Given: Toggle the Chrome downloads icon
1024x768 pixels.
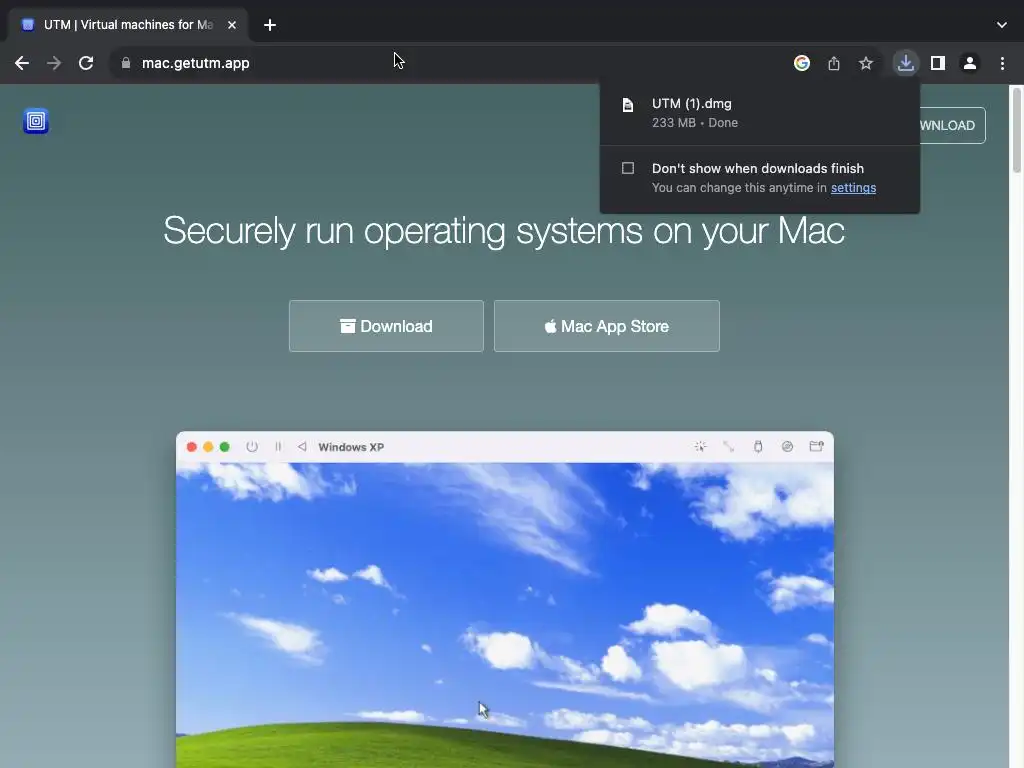Looking at the screenshot, I should pos(906,63).
